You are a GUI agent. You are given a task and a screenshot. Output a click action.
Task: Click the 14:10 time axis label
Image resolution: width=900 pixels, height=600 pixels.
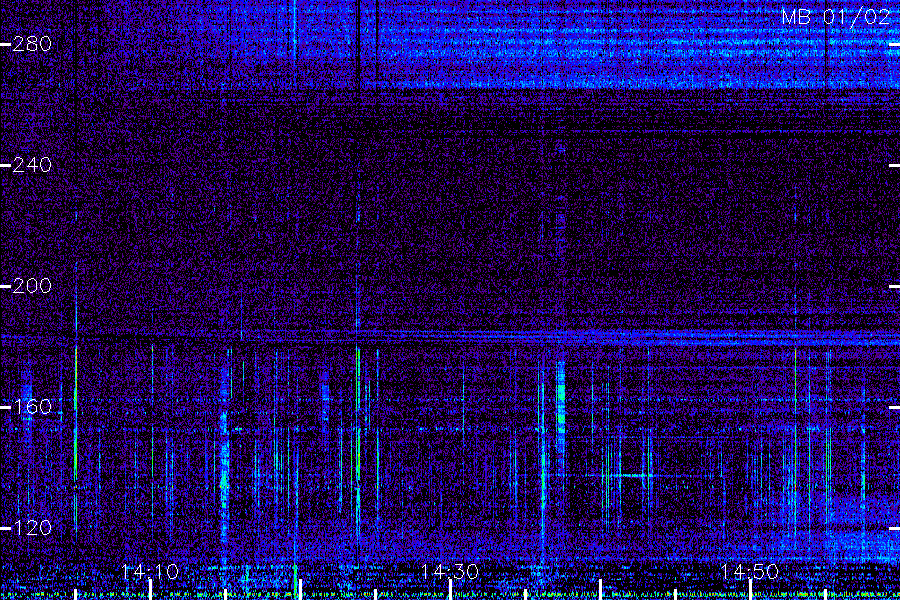pyautogui.click(x=150, y=572)
